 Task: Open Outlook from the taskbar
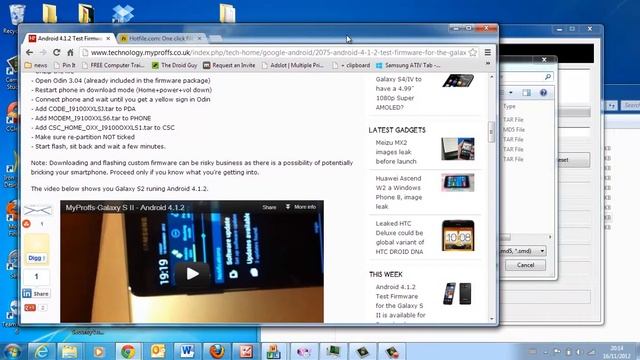[x=158, y=351]
